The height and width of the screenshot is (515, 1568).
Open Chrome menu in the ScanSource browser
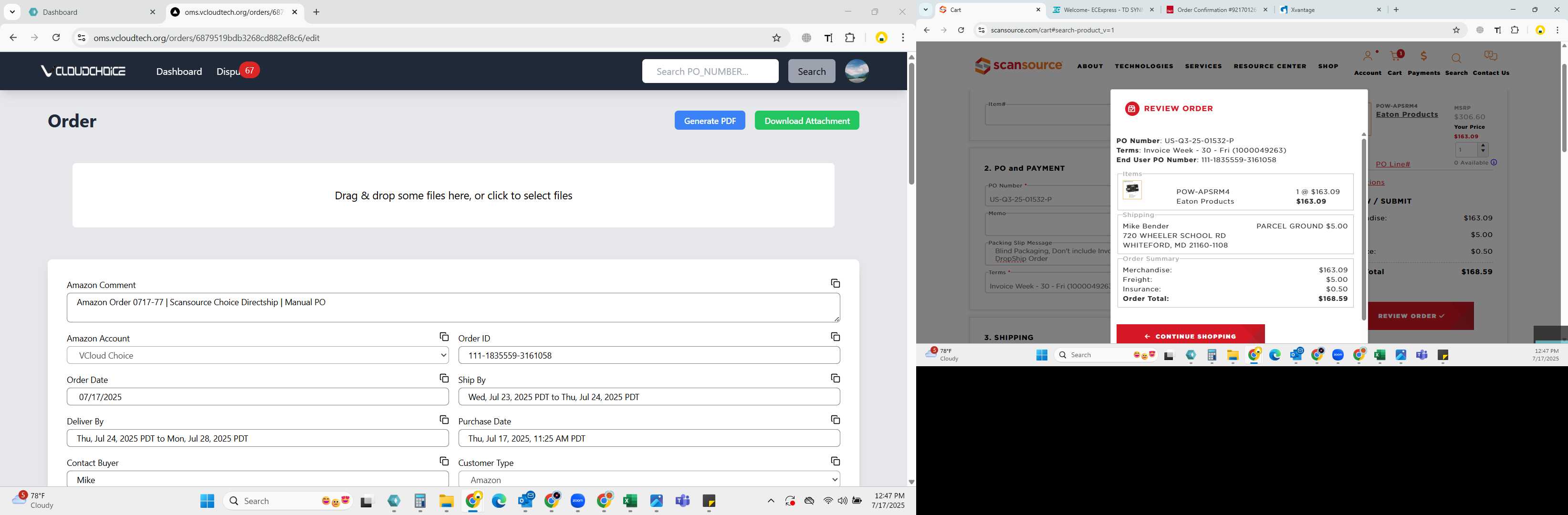pyautogui.click(x=1557, y=30)
